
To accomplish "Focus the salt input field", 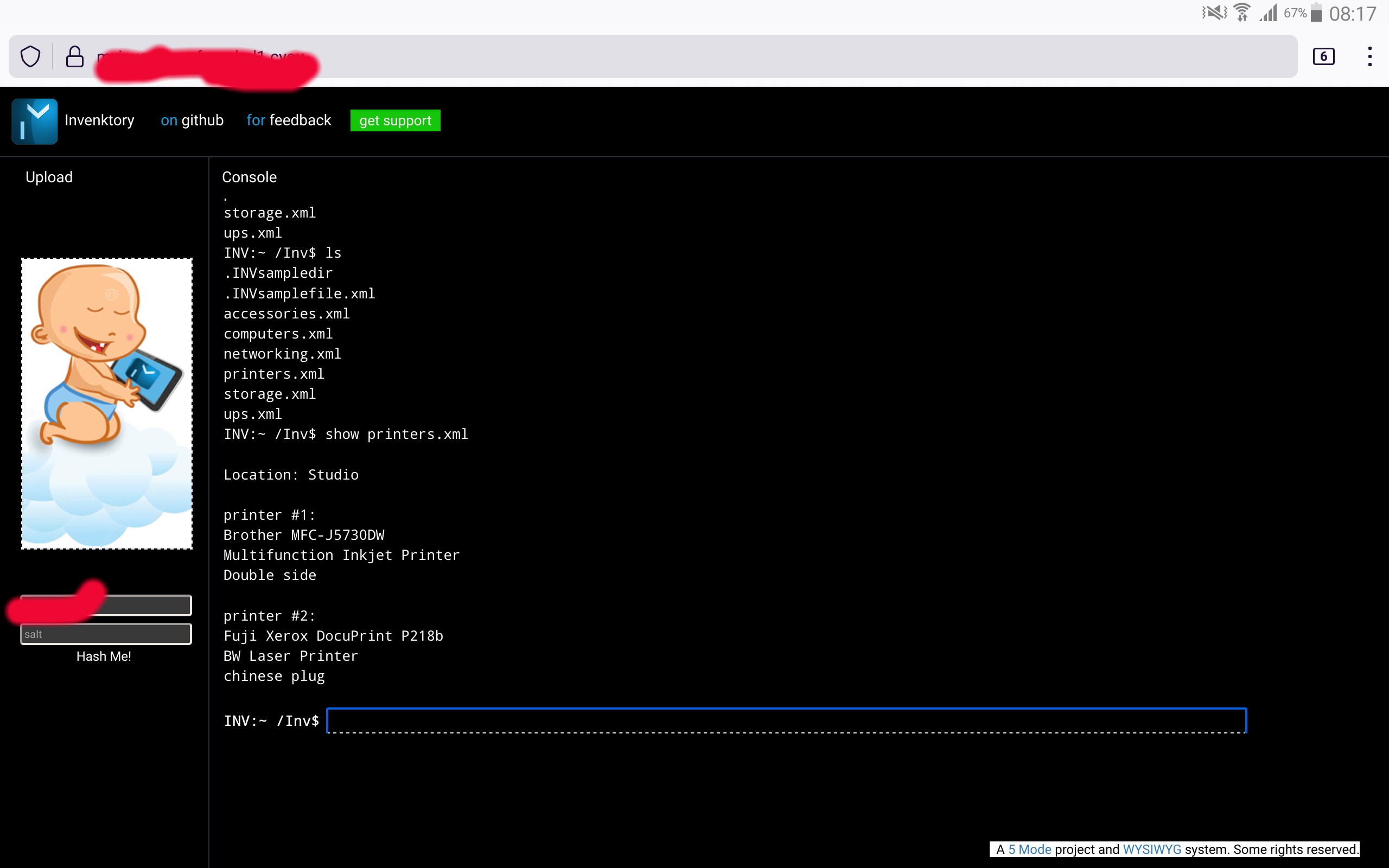I will pos(106,634).
